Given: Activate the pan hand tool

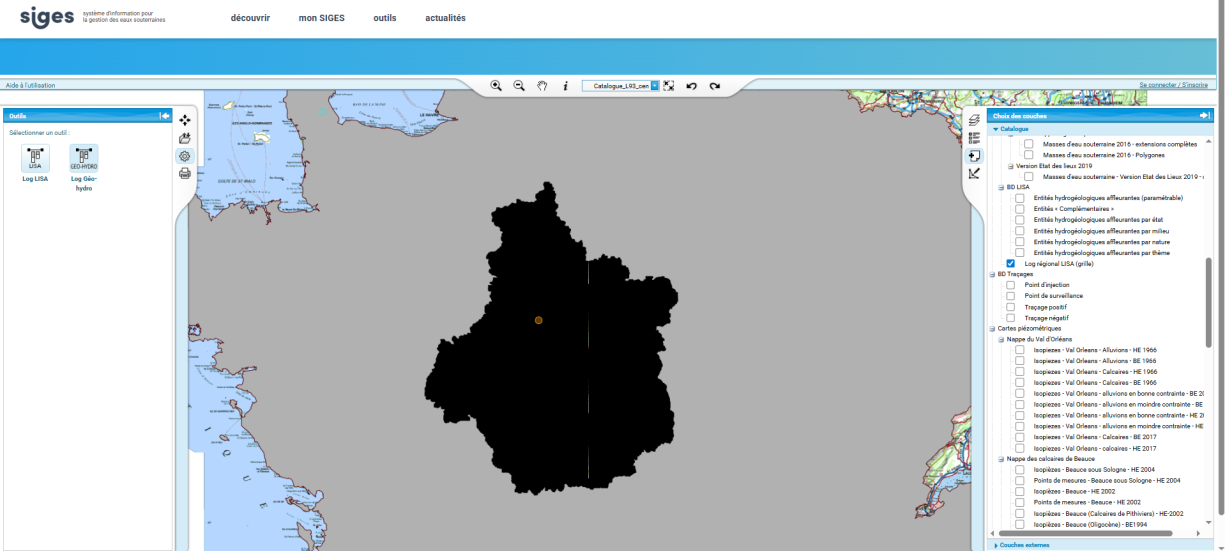Looking at the screenshot, I should [x=542, y=86].
